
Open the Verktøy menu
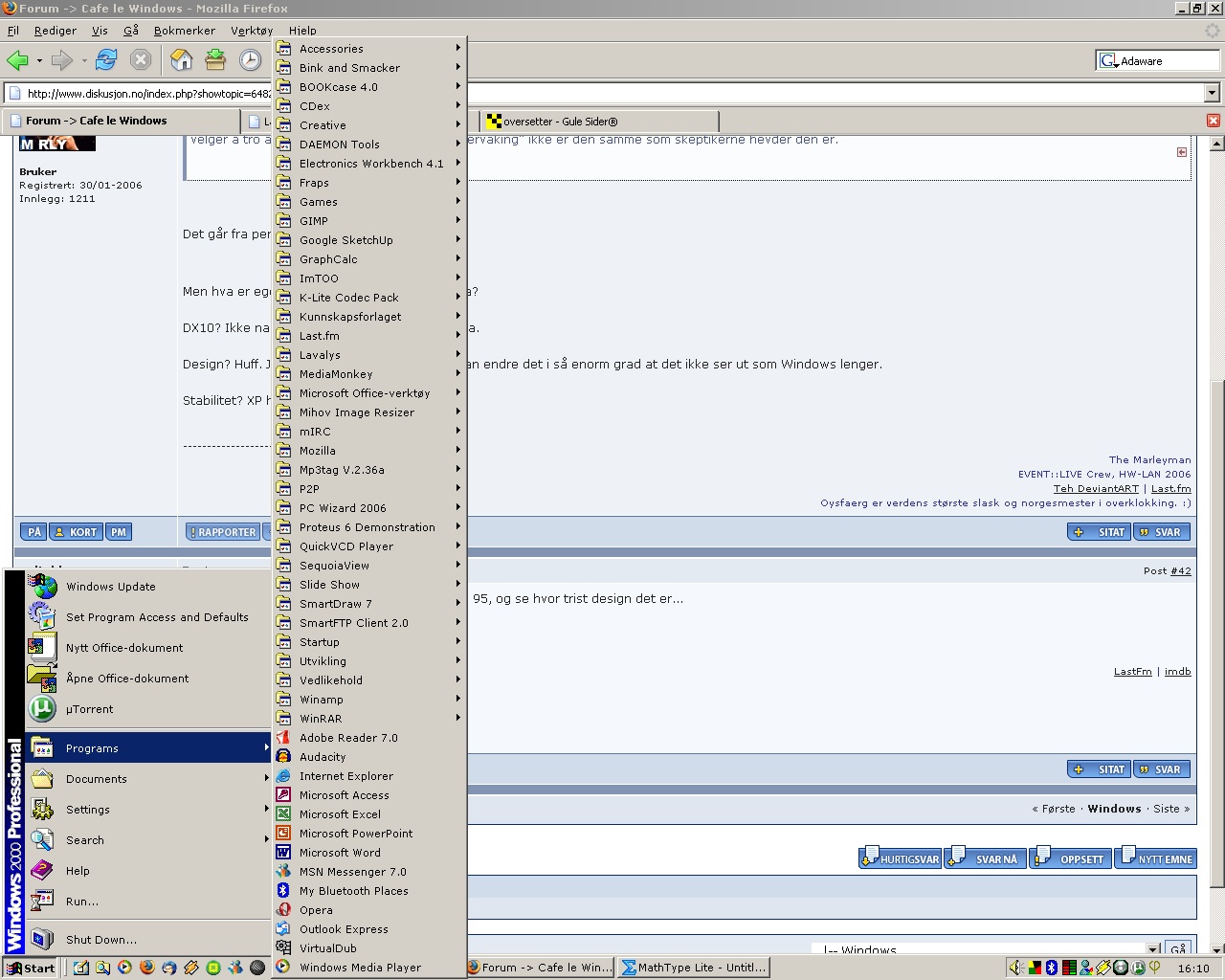click(x=252, y=31)
